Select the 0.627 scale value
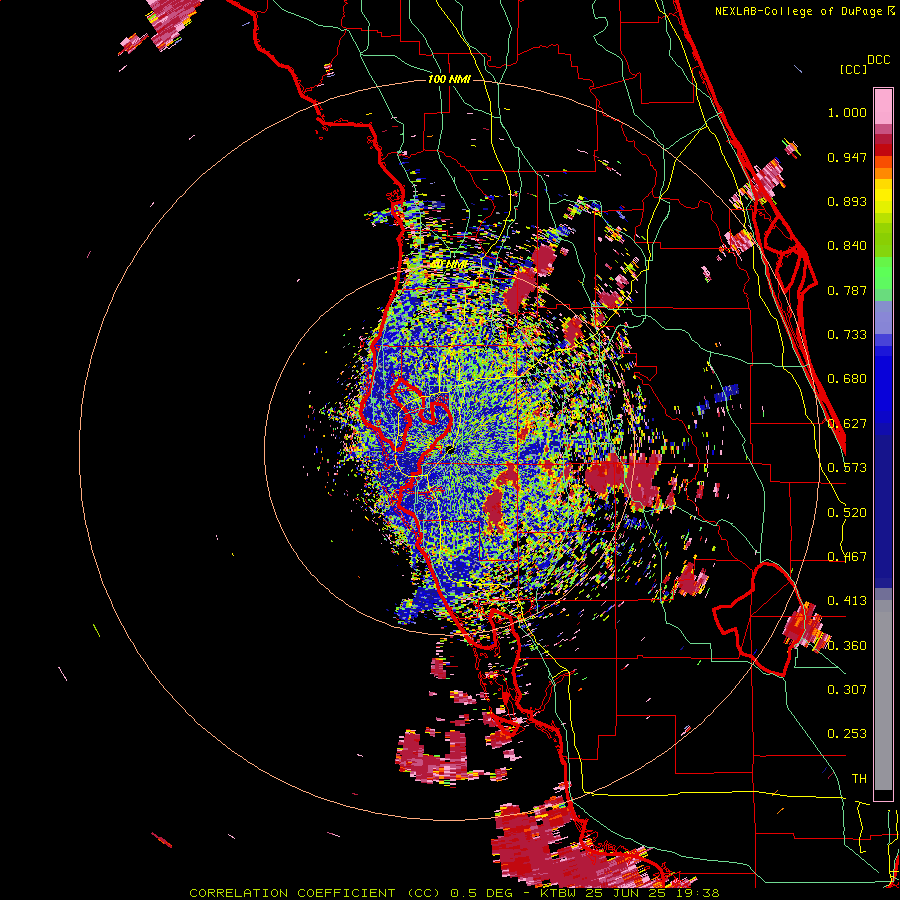 (847, 424)
